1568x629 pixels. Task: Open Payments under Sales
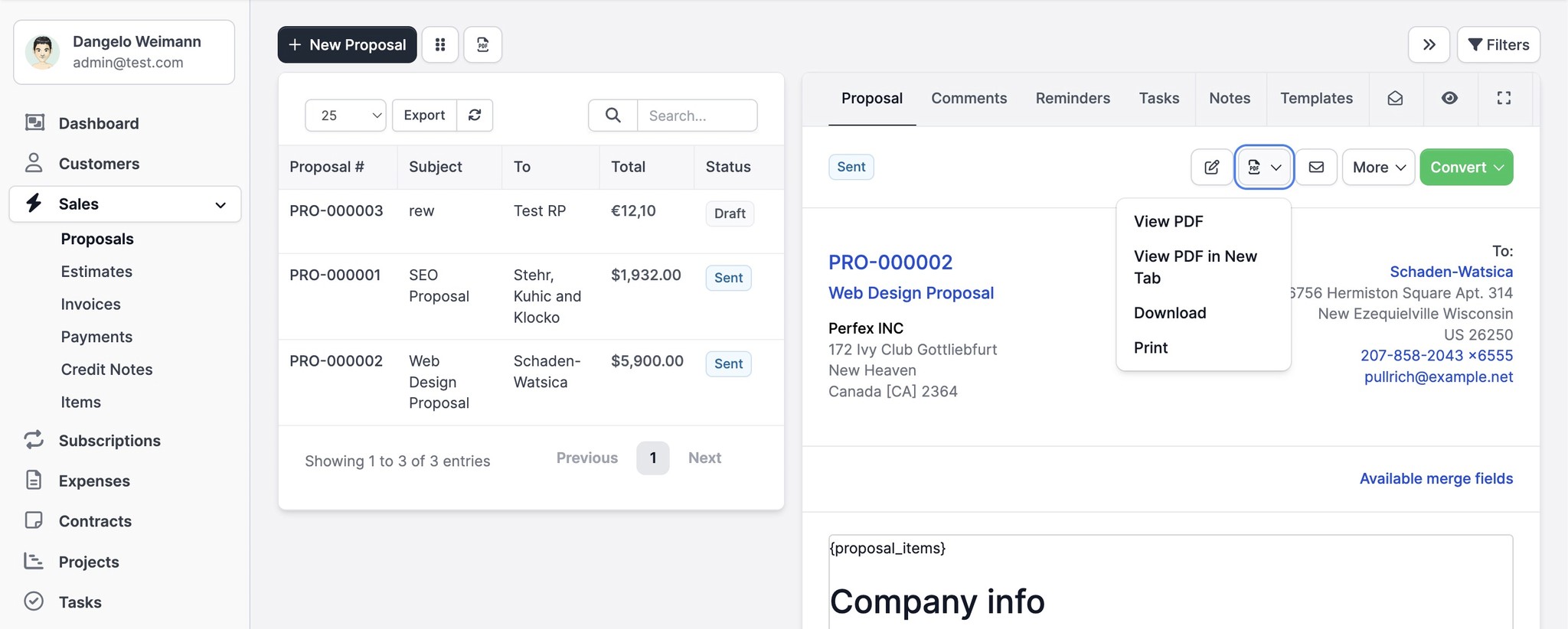click(96, 337)
